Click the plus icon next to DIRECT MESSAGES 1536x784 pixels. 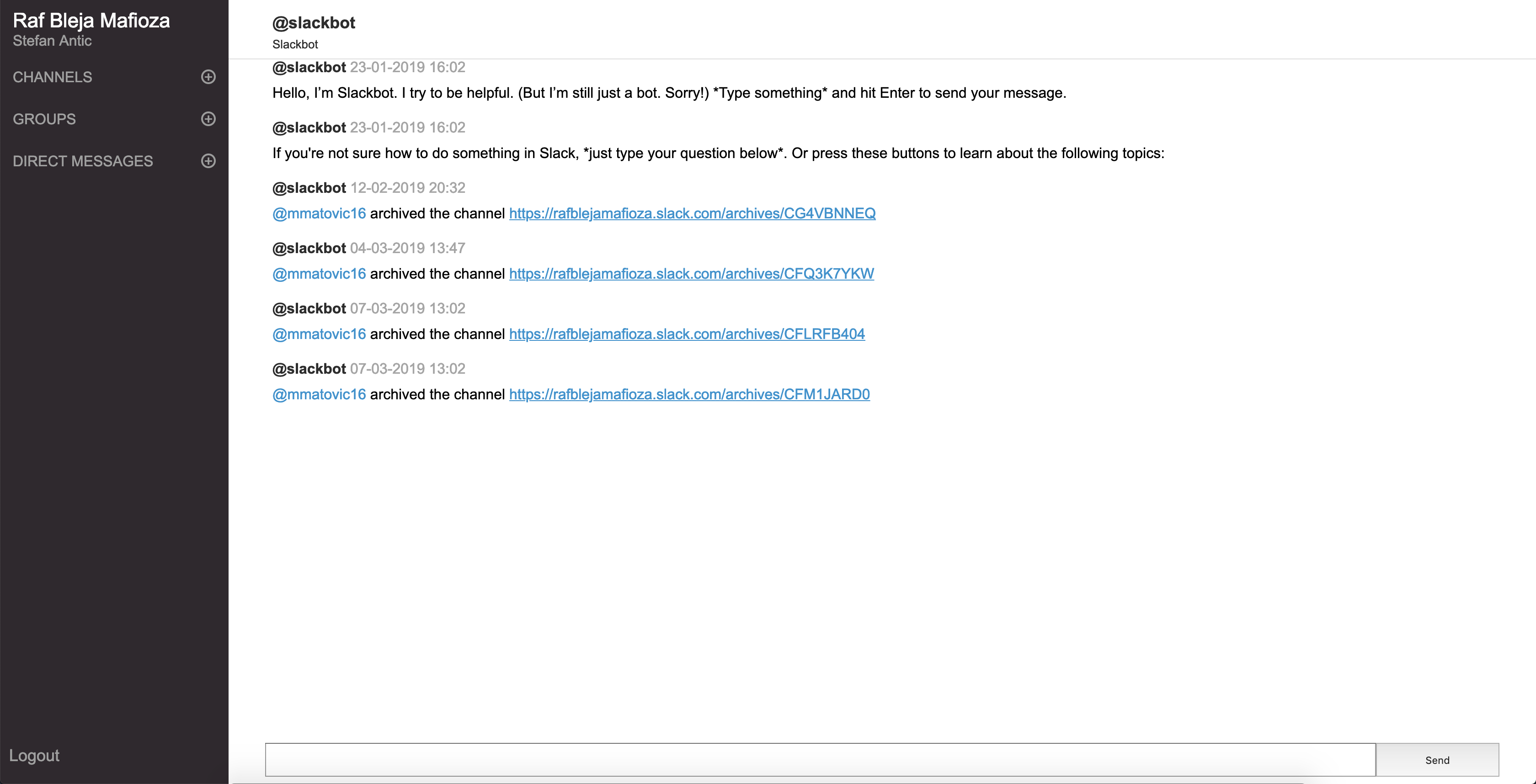[x=208, y=161]
